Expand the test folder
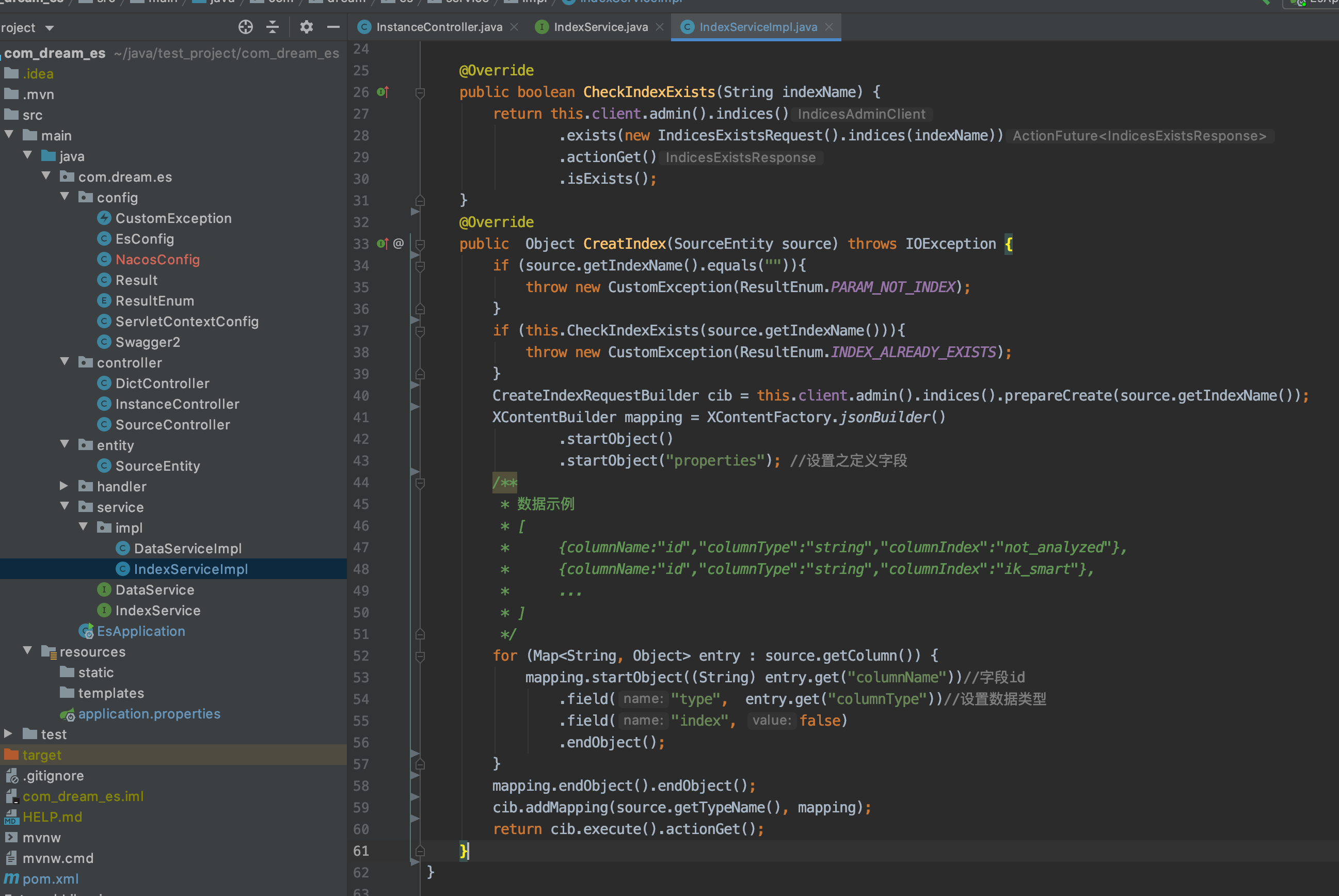 9,733
